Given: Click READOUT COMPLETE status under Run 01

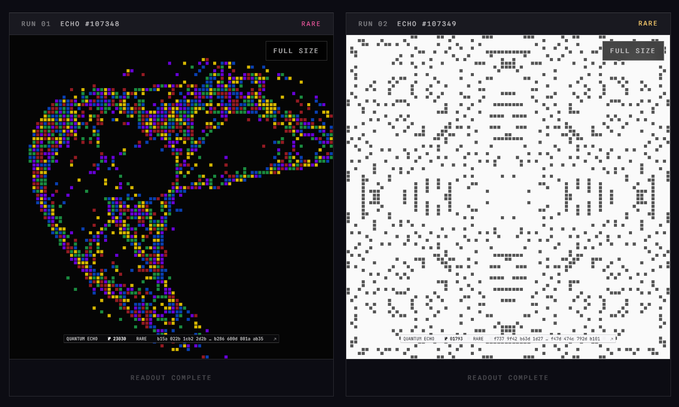Looking at the screenshot, I should pos(171,378).
